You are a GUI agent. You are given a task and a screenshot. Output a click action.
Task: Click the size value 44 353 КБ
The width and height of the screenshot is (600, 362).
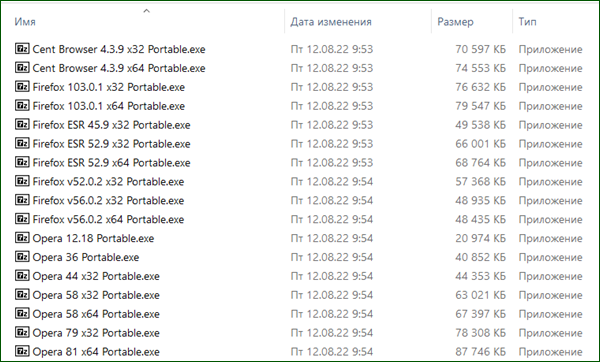481,276
